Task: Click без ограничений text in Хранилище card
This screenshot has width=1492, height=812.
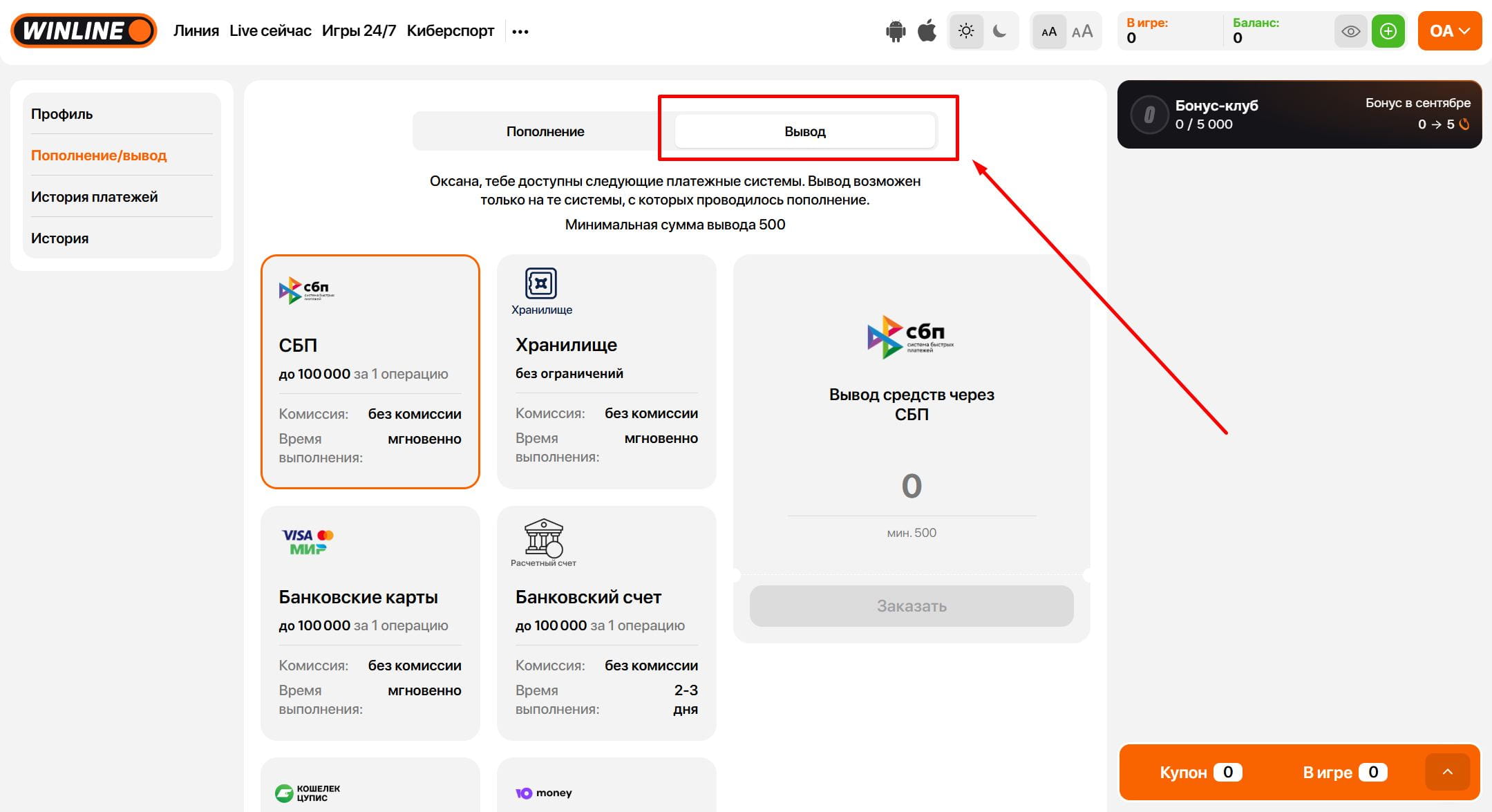Action: pyautogui.click(x=569, y=373)
